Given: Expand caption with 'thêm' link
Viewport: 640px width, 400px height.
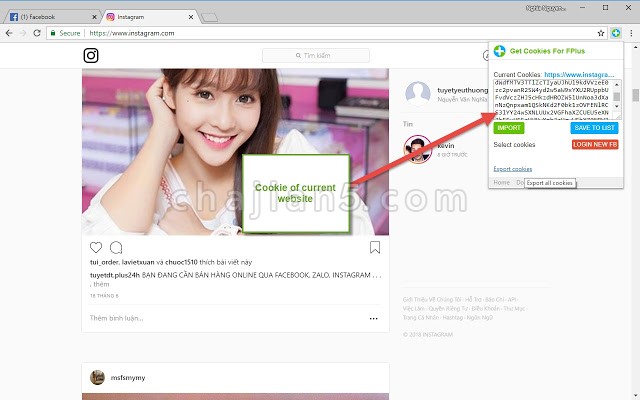Looking at the screenshot, I should click(101, 284).
